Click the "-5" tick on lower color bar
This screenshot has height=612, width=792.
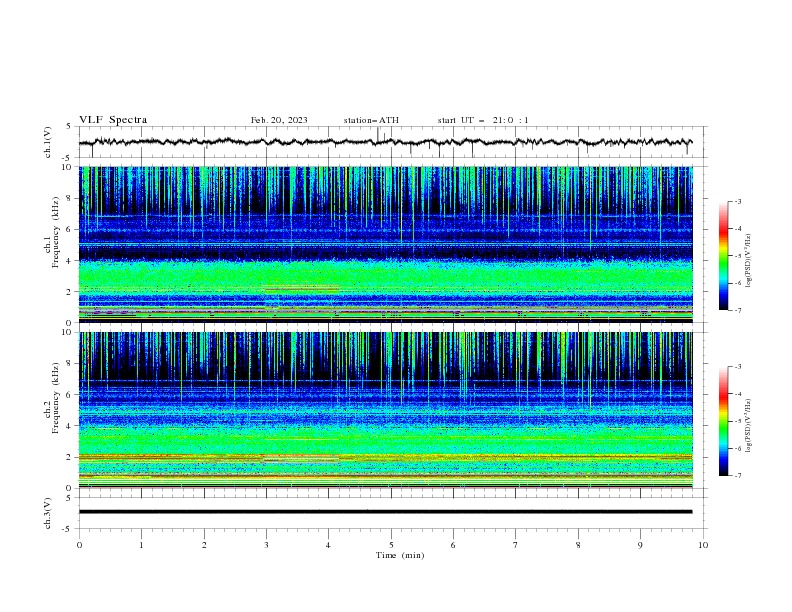tap(737, 421)
